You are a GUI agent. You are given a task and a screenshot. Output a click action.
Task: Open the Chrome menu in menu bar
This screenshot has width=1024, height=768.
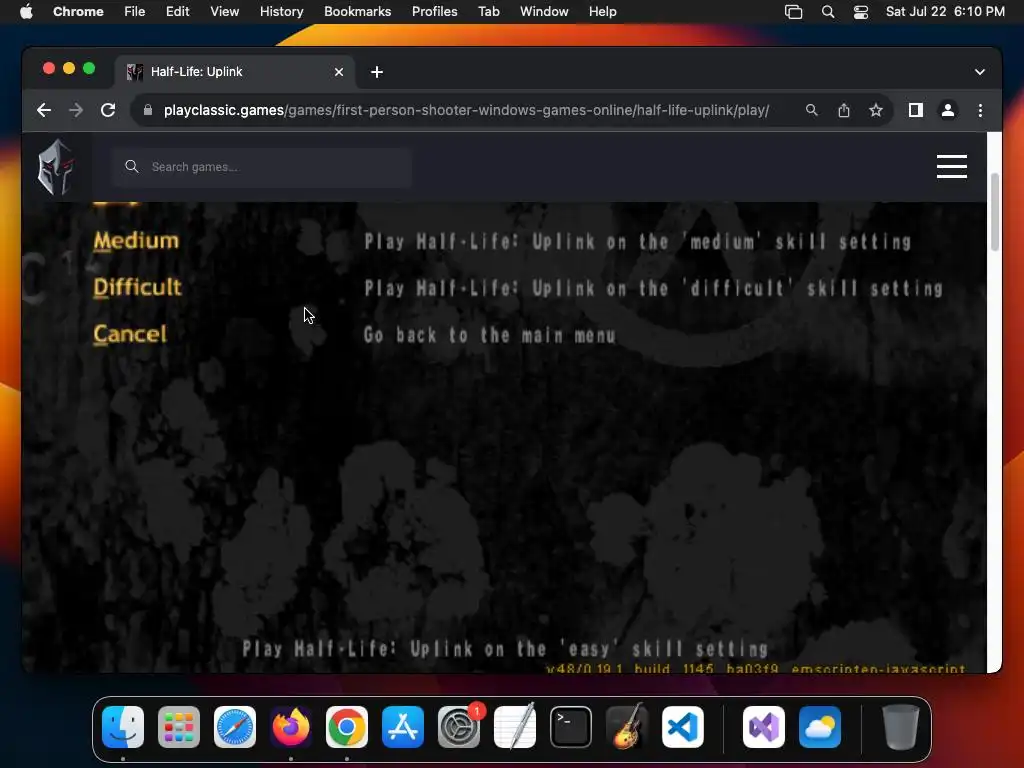click(x=78, y=12)
